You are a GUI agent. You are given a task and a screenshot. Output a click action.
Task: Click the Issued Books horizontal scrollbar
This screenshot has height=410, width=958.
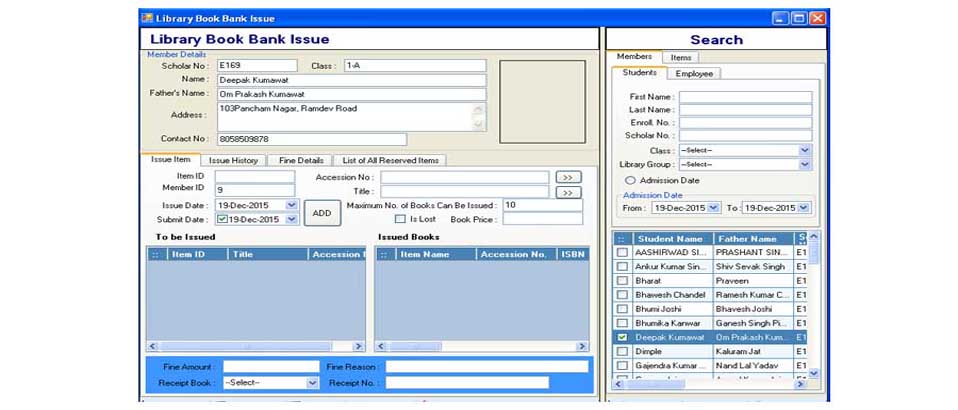point(481,346)
